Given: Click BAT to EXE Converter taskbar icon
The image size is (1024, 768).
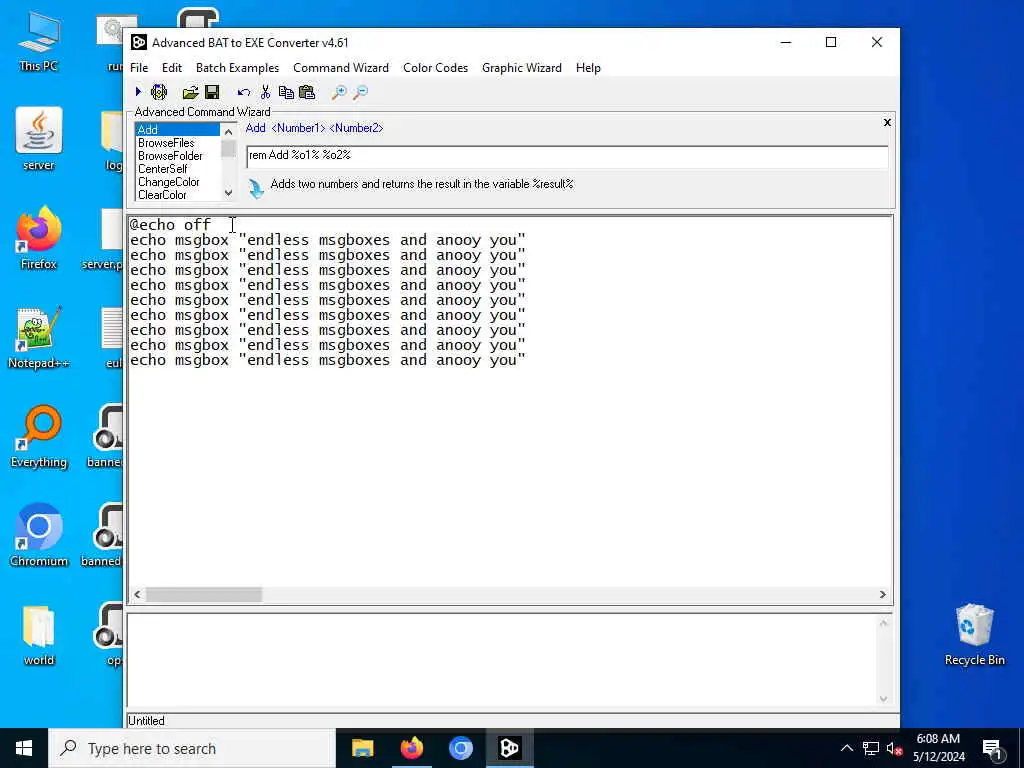Looking at the screenshot, I should click(509, 748).
